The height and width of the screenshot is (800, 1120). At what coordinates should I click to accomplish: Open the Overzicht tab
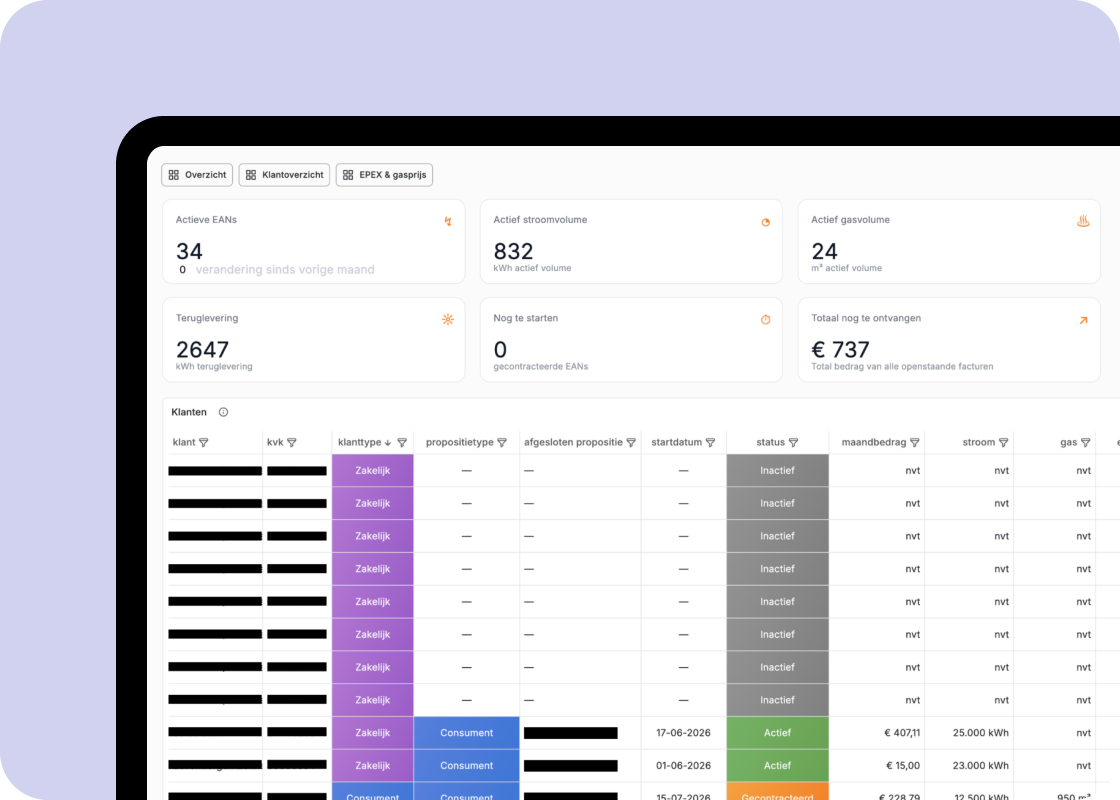197,175
